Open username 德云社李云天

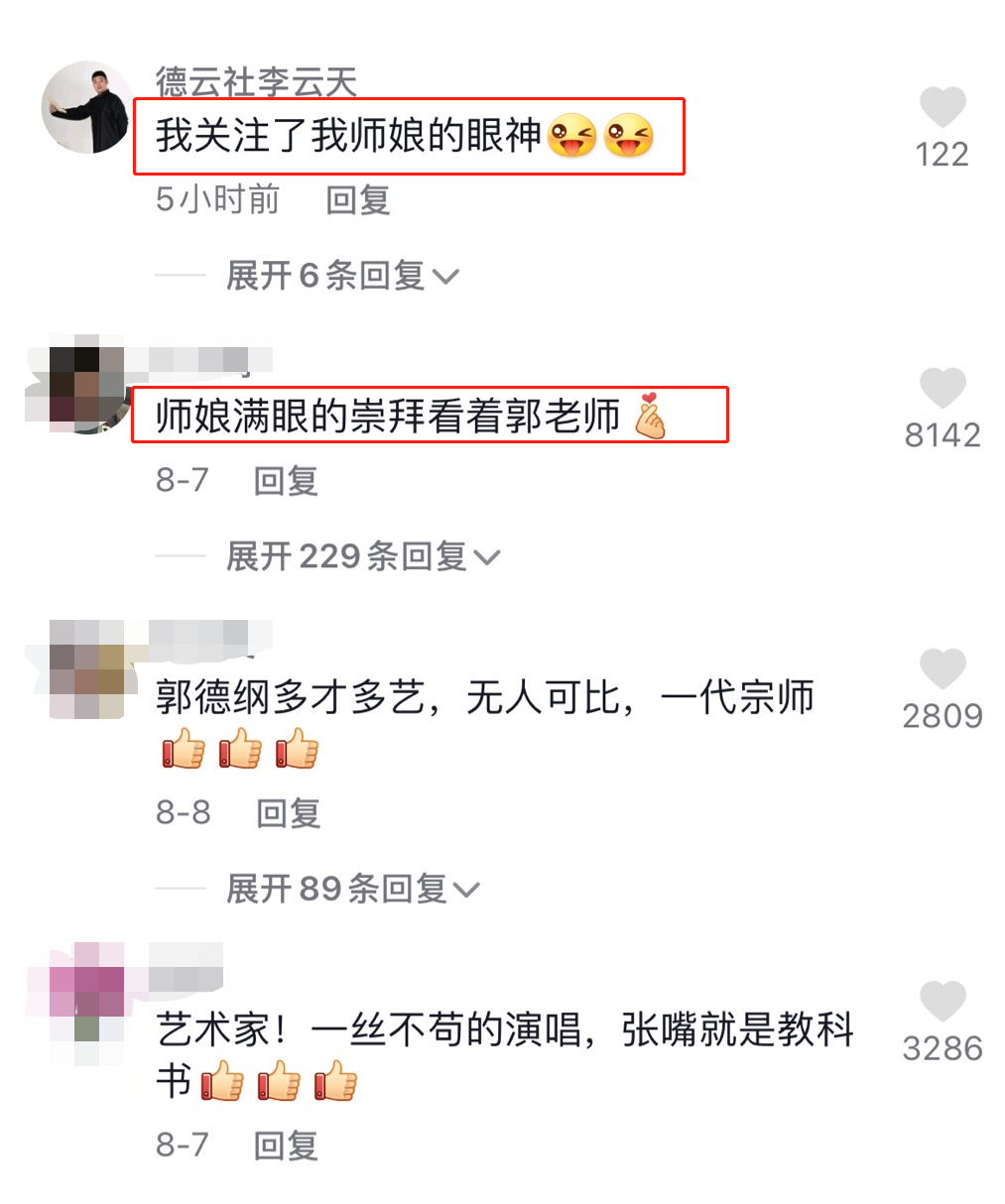[x=256, y=82]
